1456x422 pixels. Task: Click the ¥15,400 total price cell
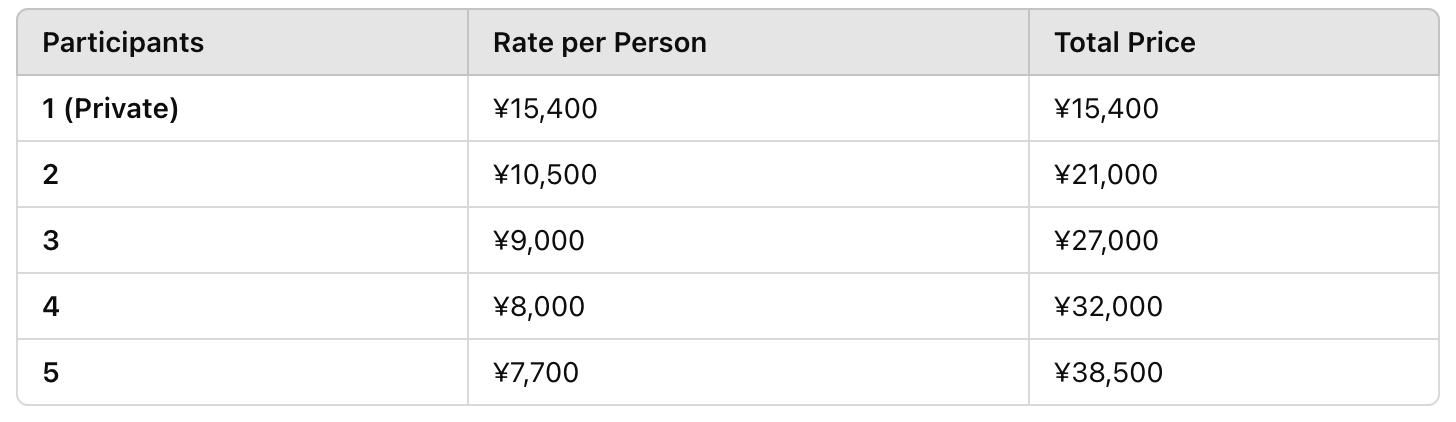click(1233, 108)
